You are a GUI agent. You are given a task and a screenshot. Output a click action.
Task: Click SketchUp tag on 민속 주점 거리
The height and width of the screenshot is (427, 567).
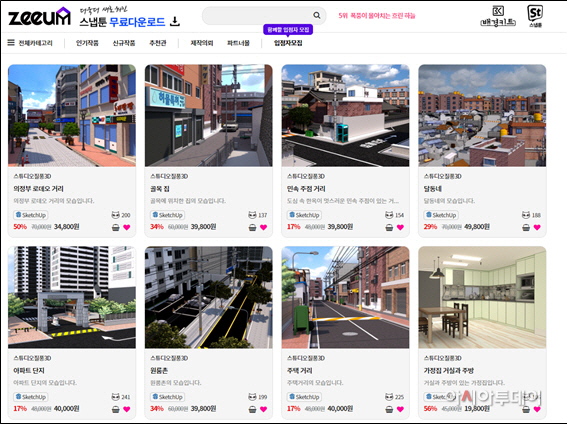tap(304, 215)
